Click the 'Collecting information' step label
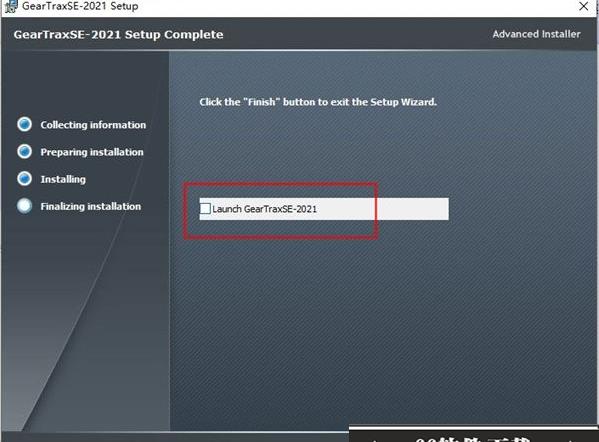The image size is (599, 442). point(93,125)
